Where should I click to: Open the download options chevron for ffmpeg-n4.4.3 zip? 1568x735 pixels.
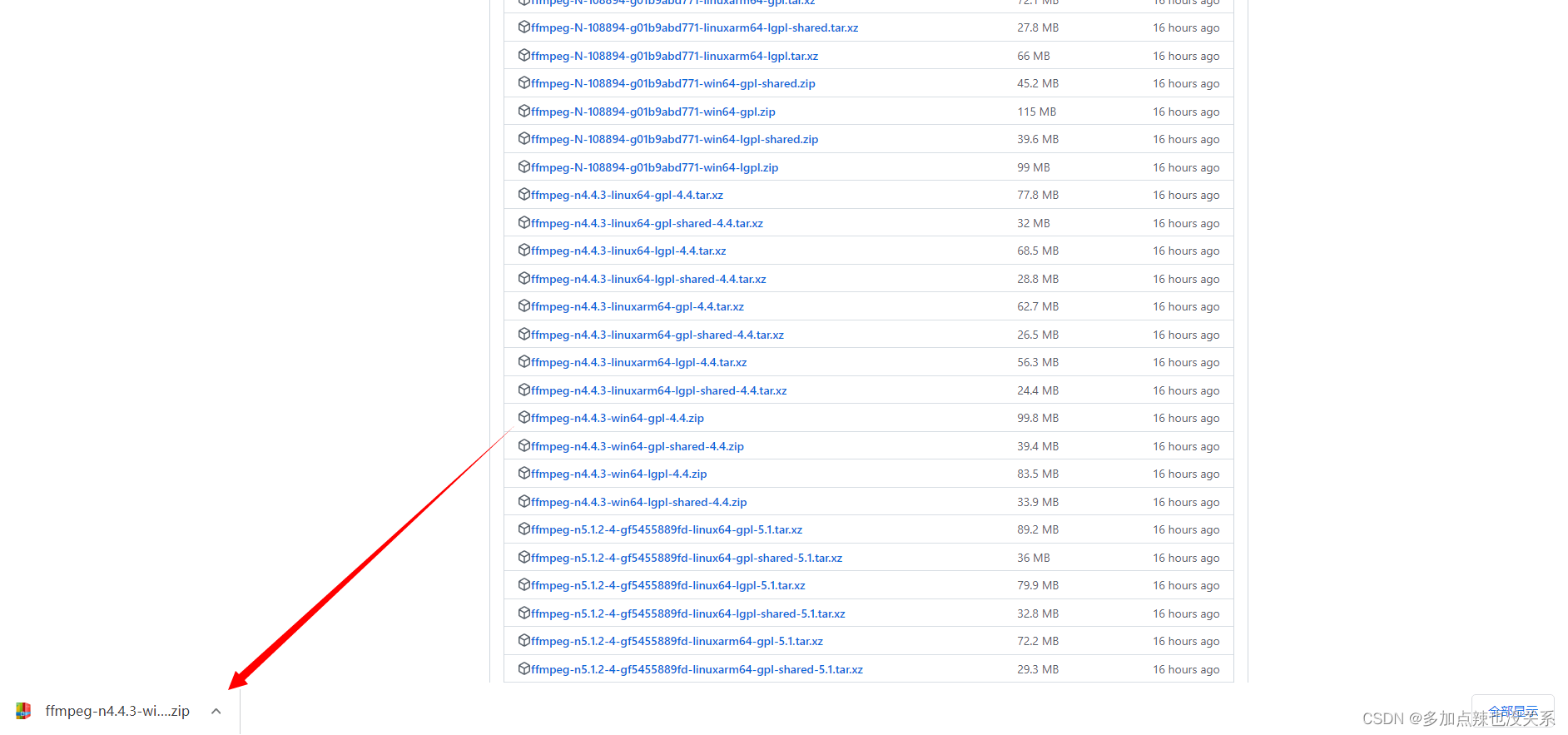coord(216,711)
